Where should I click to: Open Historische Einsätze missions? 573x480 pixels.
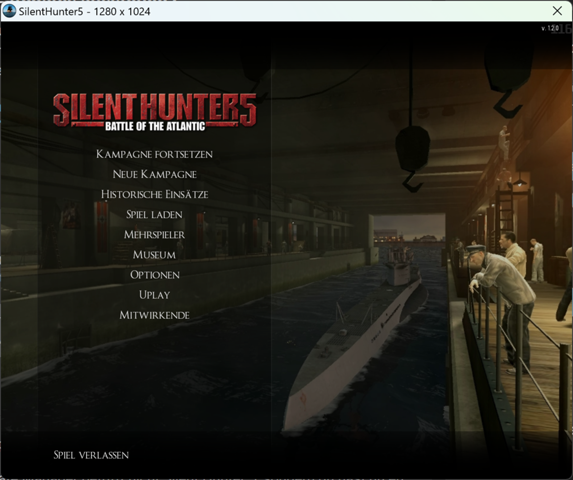(x=155, y=194)
